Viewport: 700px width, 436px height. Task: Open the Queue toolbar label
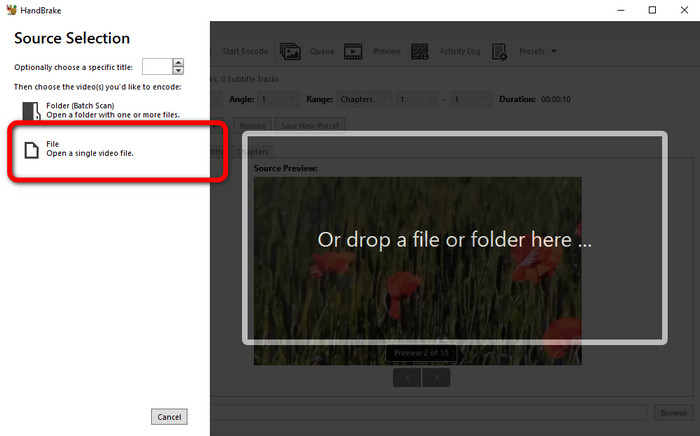point(322,51)
